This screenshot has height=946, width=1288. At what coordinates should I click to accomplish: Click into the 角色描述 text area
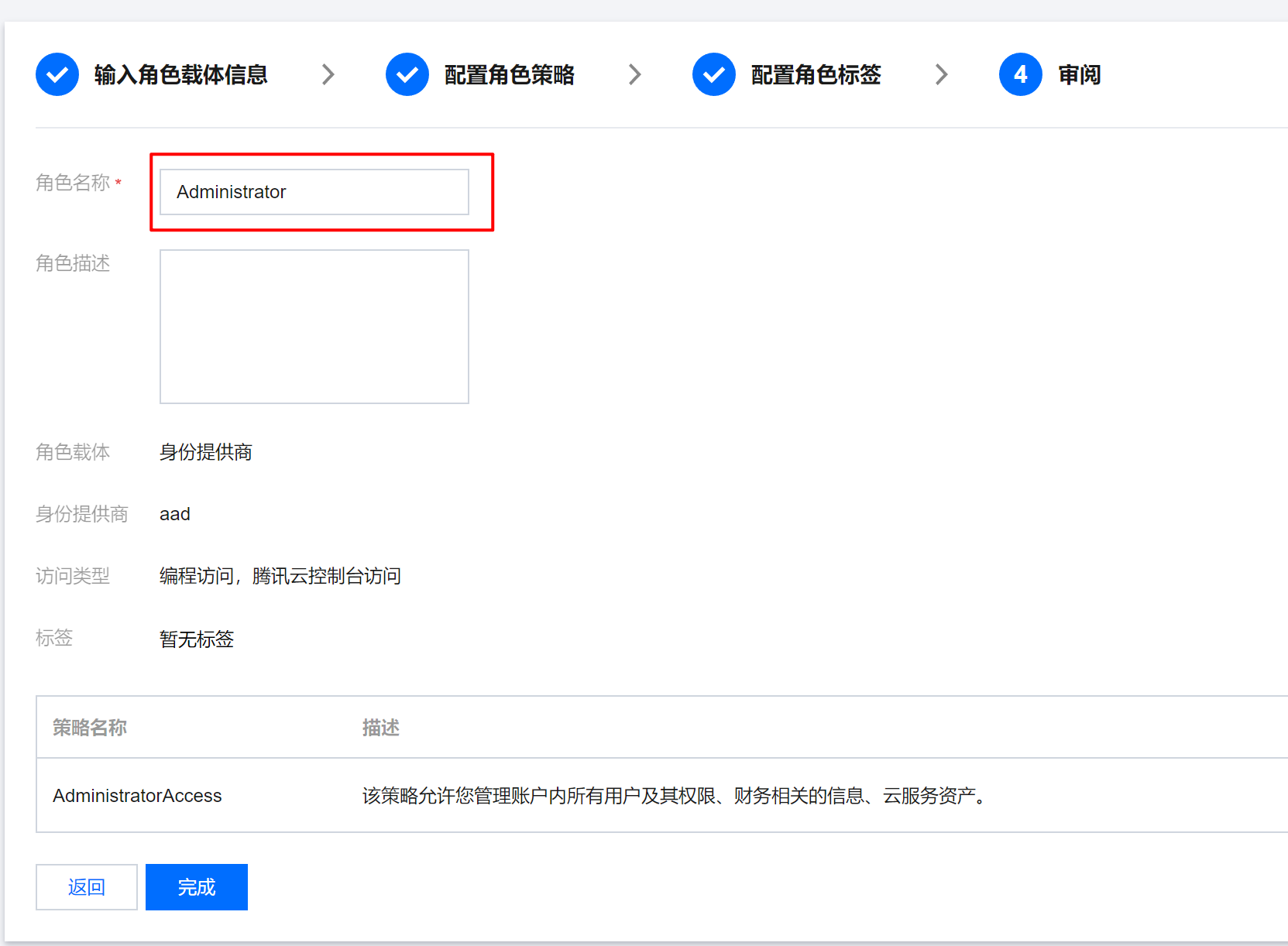pyautogui.click(x=314, y=326)
